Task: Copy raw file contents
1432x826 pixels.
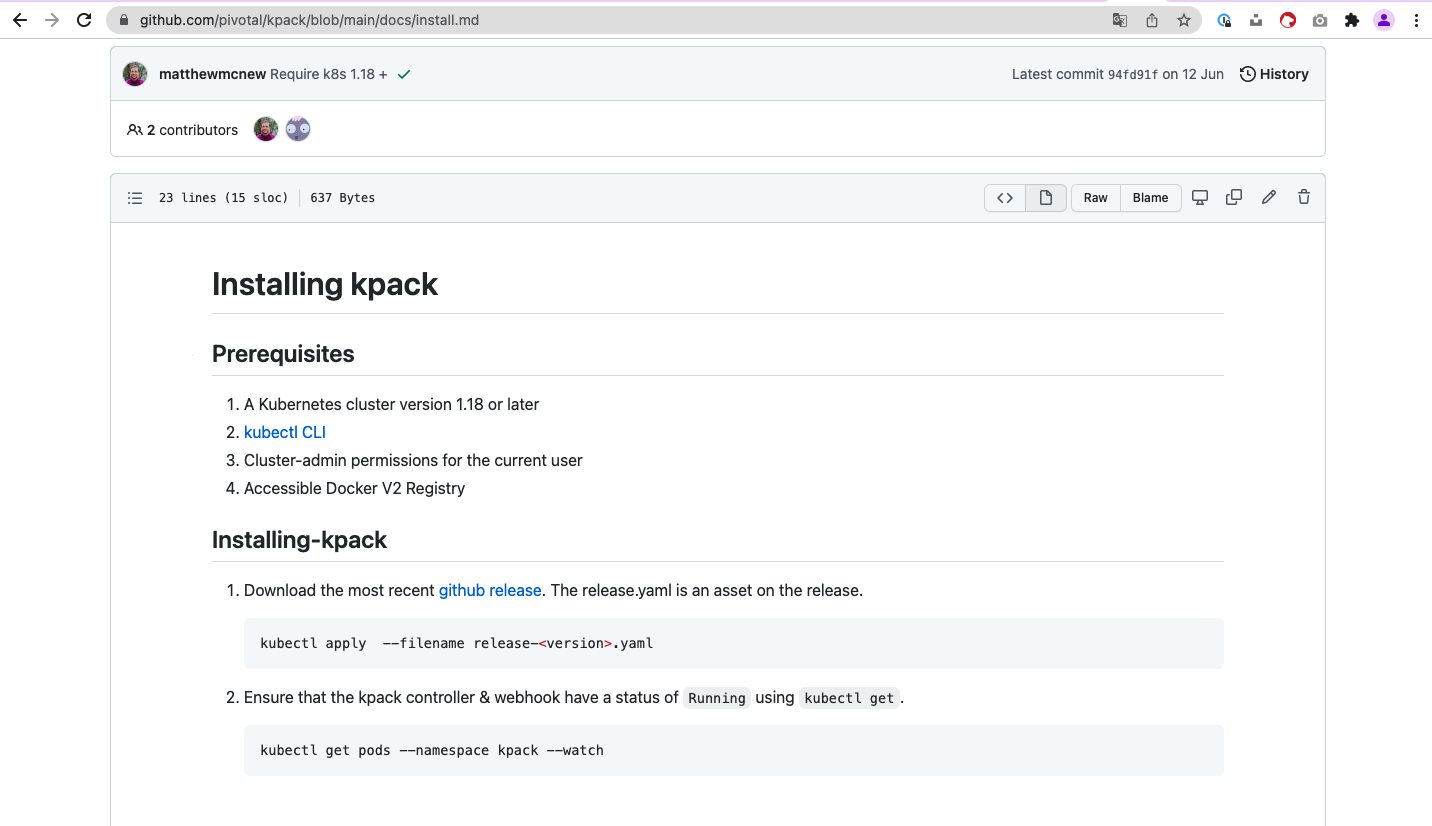Action: click(1234, 198)
